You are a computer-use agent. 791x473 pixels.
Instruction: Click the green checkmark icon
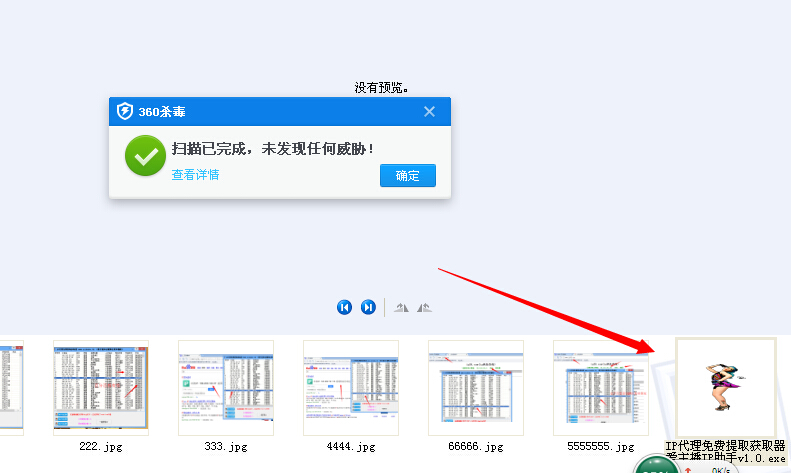pyautogui.click(x=145, y=157)
